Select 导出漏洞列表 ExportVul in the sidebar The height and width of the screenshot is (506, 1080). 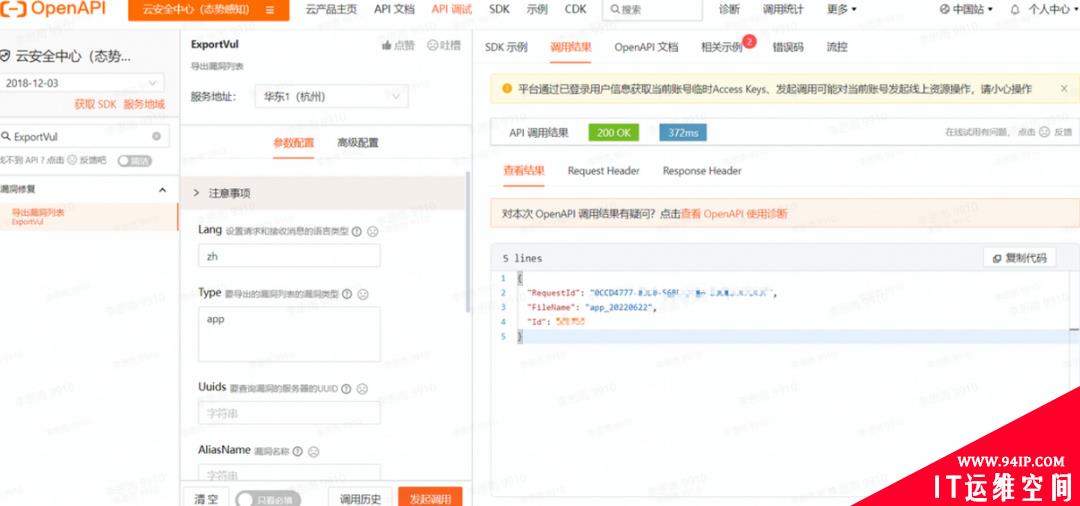pos(89,217)
